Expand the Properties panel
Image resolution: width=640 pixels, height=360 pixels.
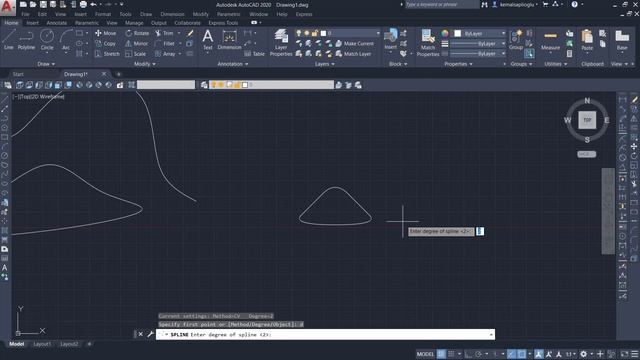pyautogui.click(x=458, y=64)
